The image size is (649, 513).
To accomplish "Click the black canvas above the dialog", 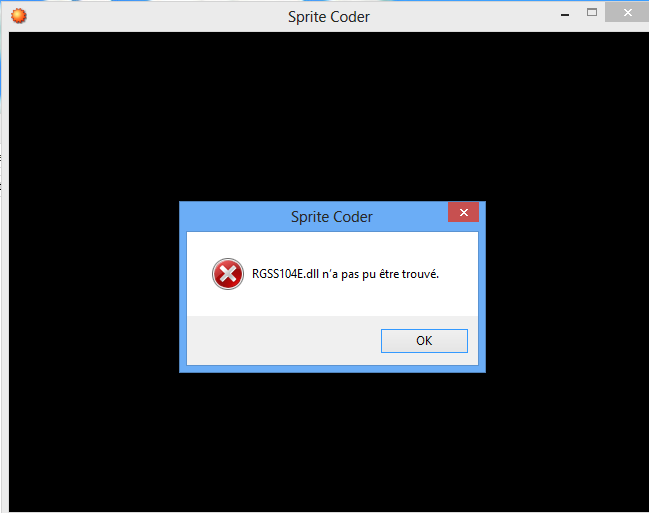I will pyautogui.click(x=329, y=116).
